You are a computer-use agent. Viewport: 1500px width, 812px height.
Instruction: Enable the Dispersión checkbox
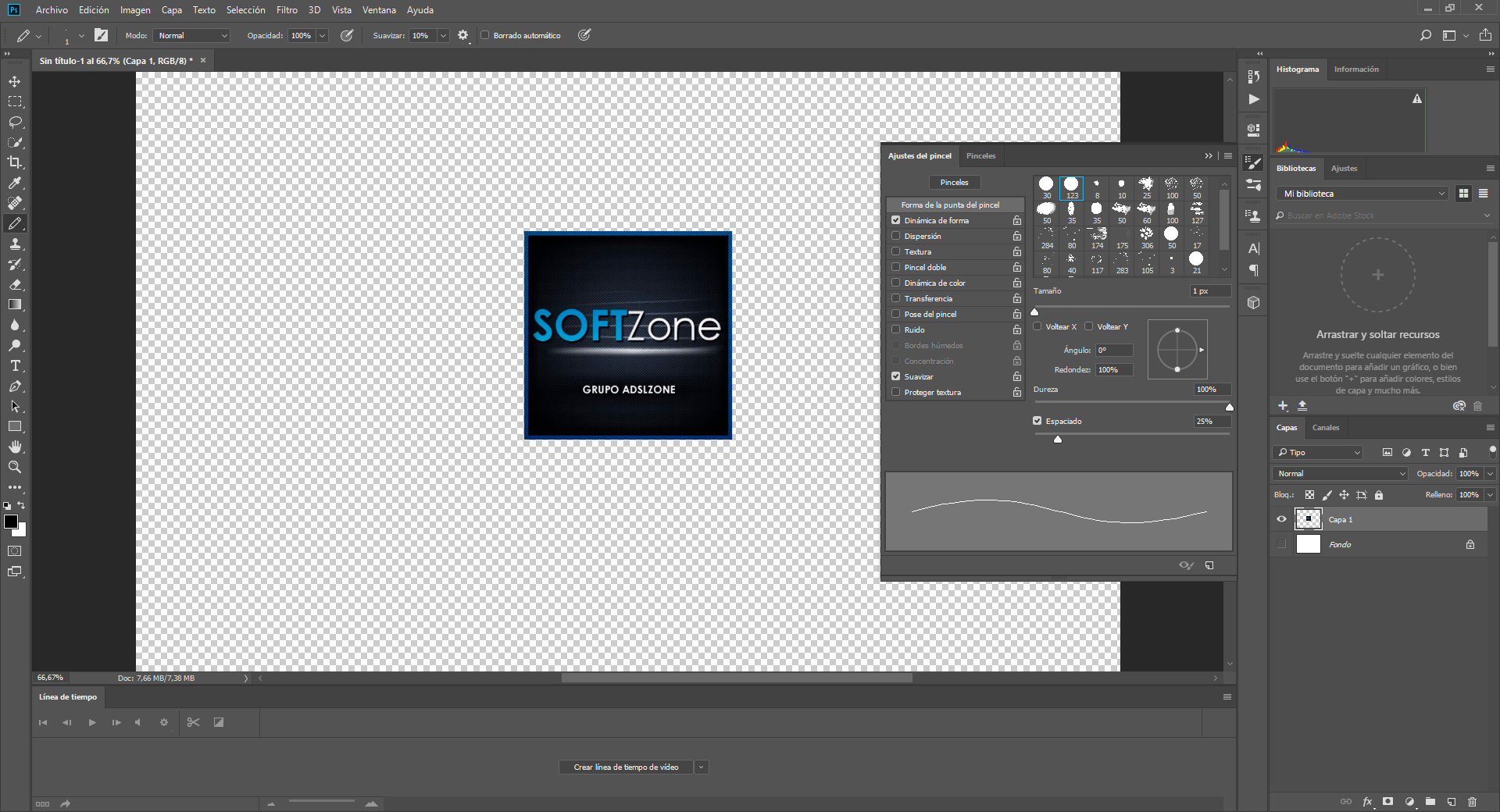tap(896, 236)
